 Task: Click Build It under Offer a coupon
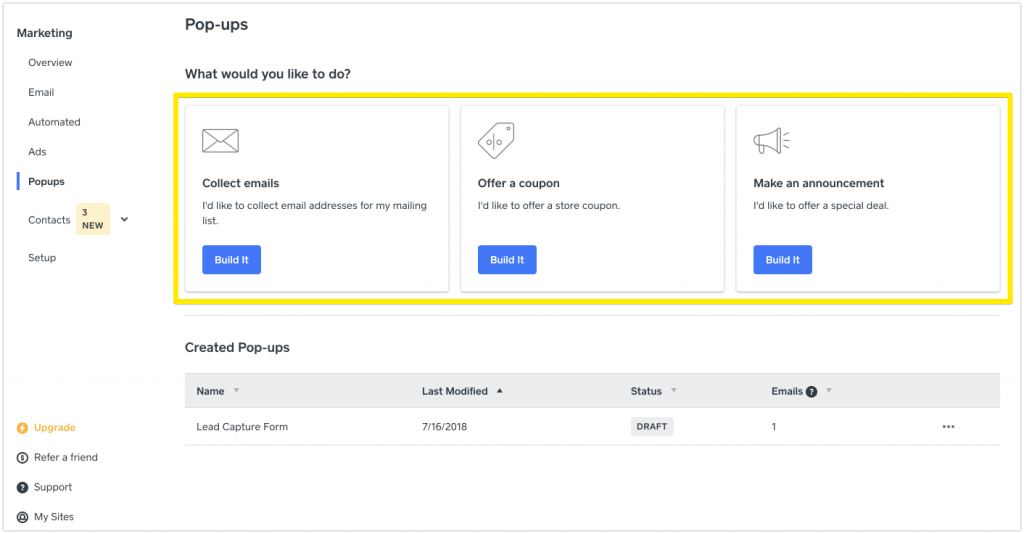tap(507, 260)
